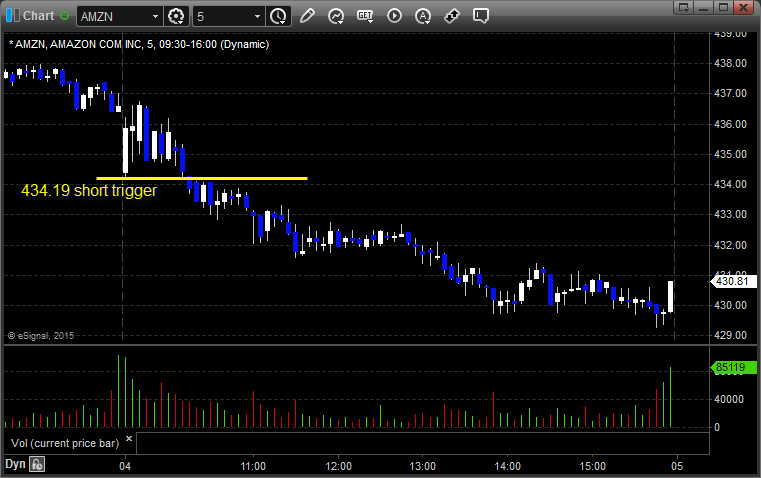Screen dimensions: 761x478
Task: Click the 434.00 price axis label
Action: [730, 184]
